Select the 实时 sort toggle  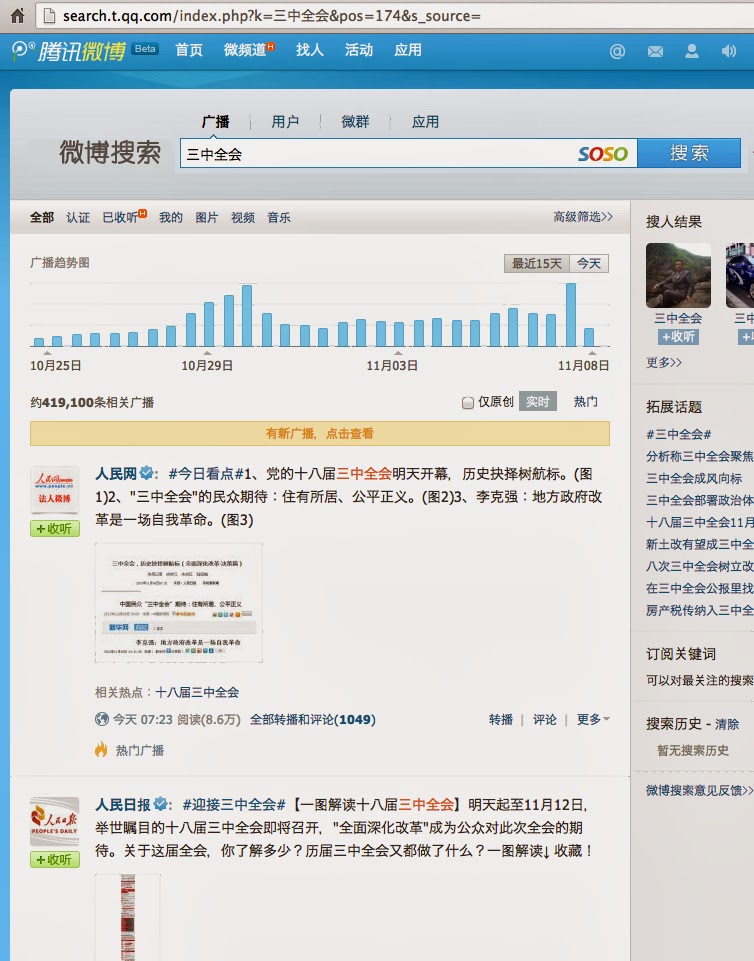pos(538,401)
